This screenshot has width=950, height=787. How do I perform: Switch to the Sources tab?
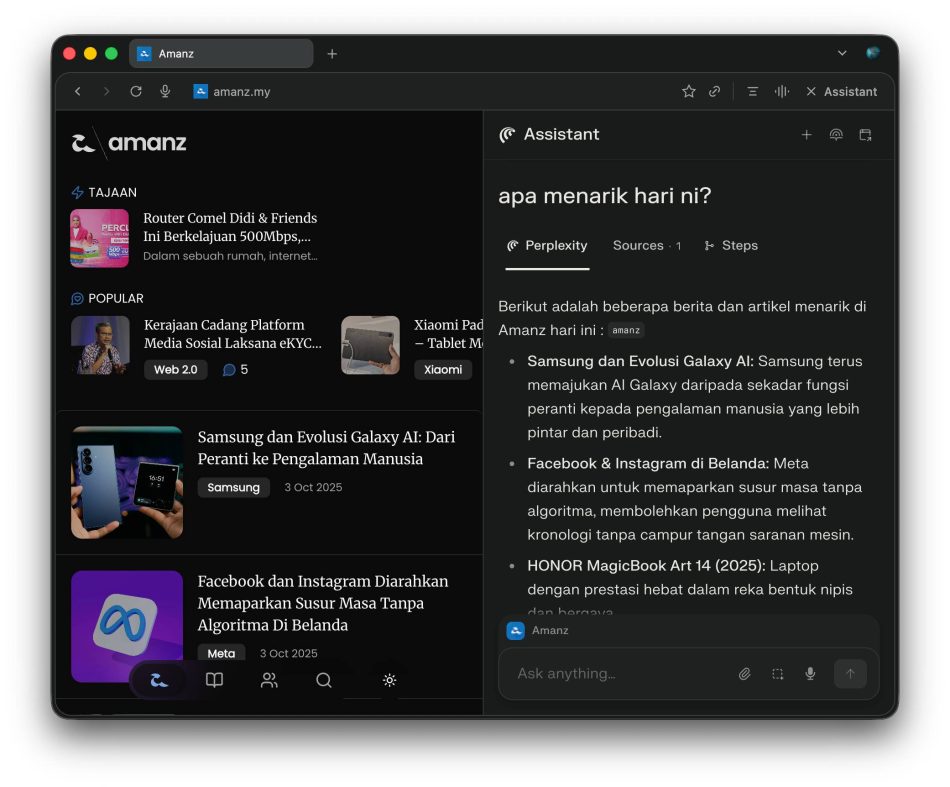[646, 246]
